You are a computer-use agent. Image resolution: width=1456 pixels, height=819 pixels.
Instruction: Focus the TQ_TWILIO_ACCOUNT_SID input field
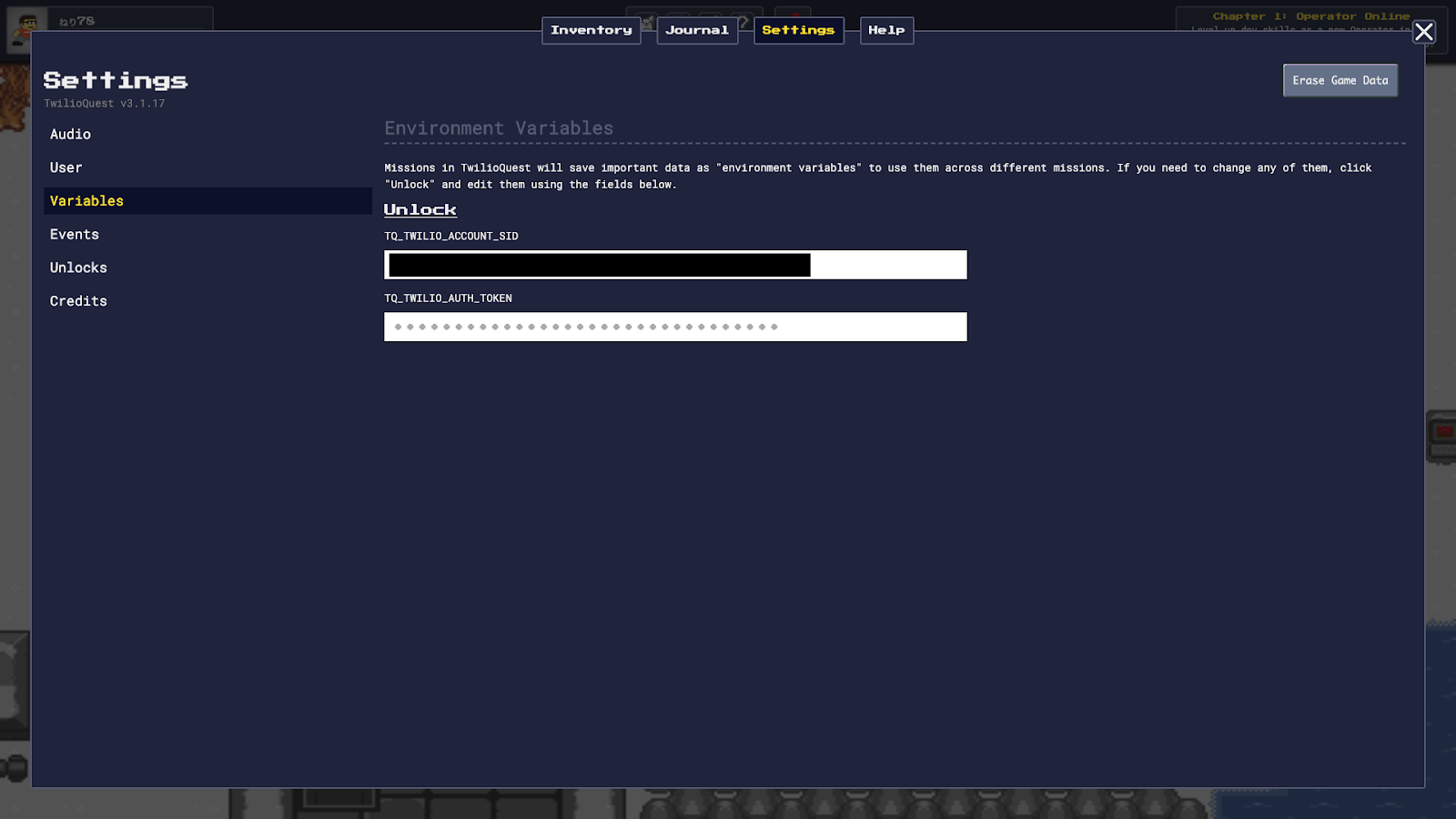point(675,265)
